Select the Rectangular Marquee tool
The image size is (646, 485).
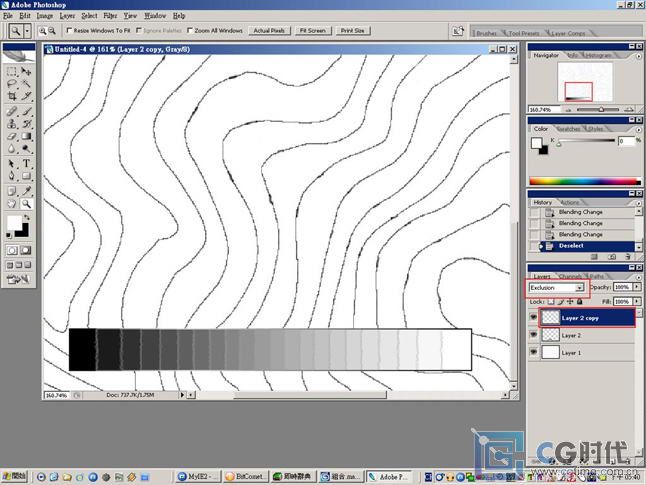click(x=12, y=71)
